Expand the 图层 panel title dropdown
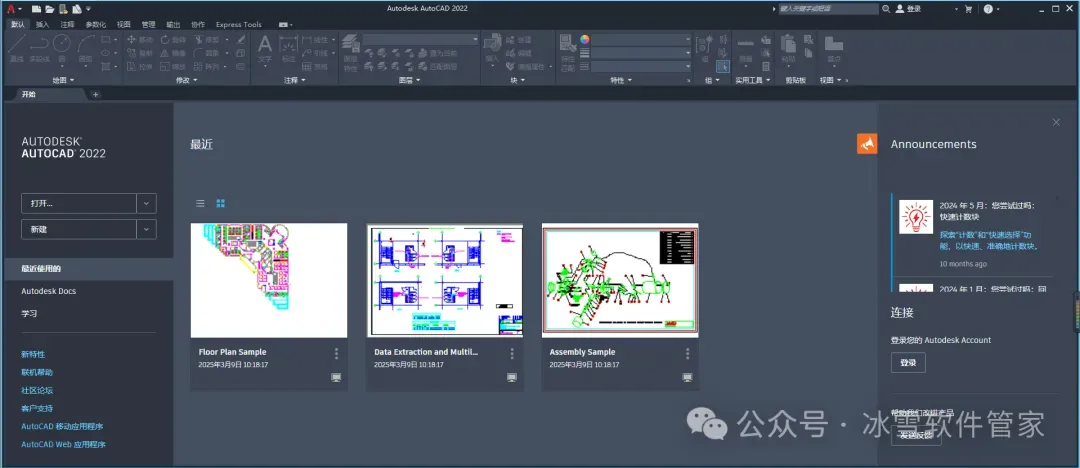 409,81
